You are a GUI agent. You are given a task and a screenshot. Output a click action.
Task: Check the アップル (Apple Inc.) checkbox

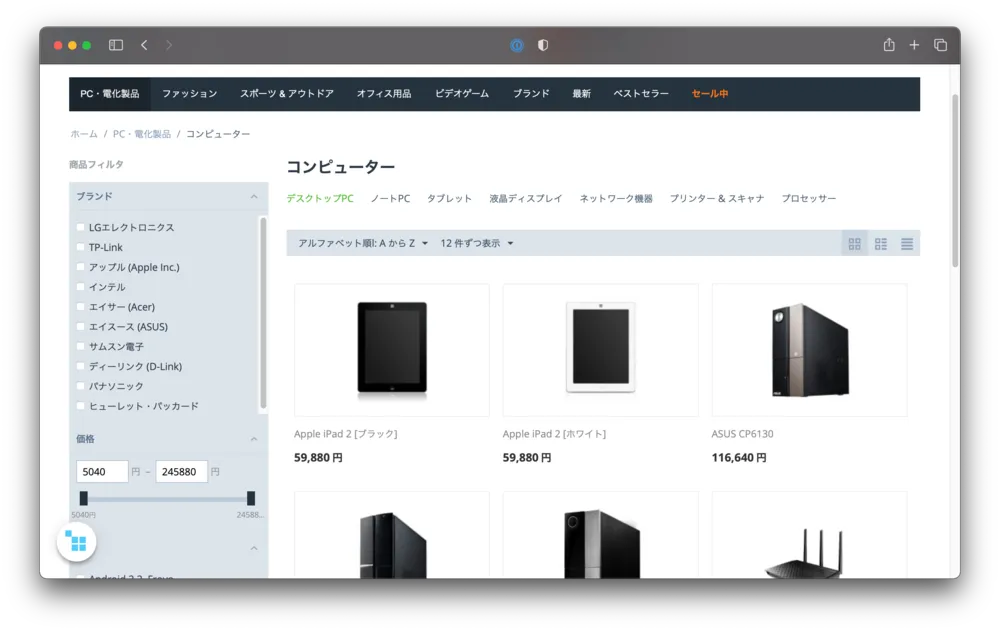coord(80,267)
